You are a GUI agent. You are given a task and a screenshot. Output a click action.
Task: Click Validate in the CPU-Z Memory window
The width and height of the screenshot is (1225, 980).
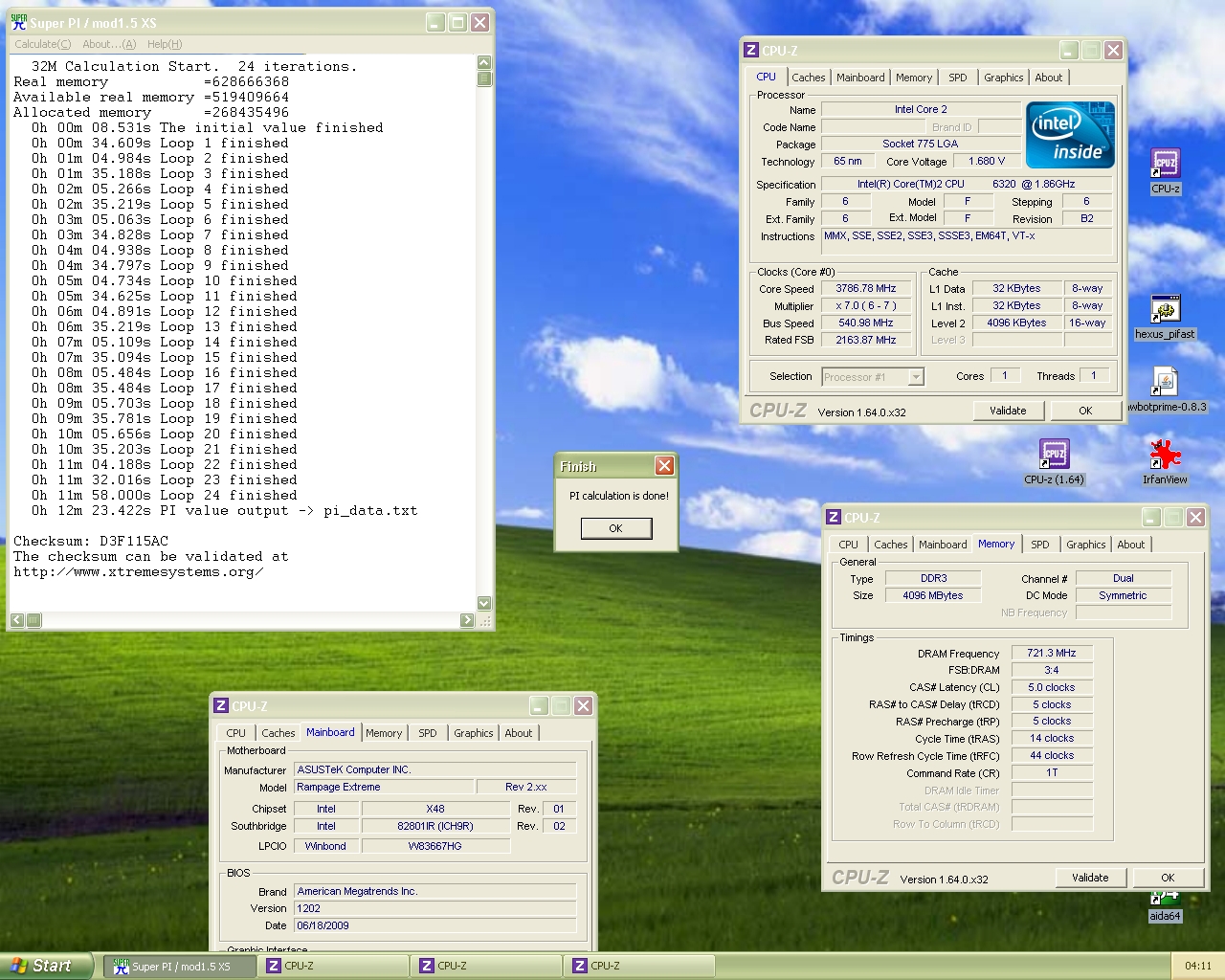(x=1090, y=878)
